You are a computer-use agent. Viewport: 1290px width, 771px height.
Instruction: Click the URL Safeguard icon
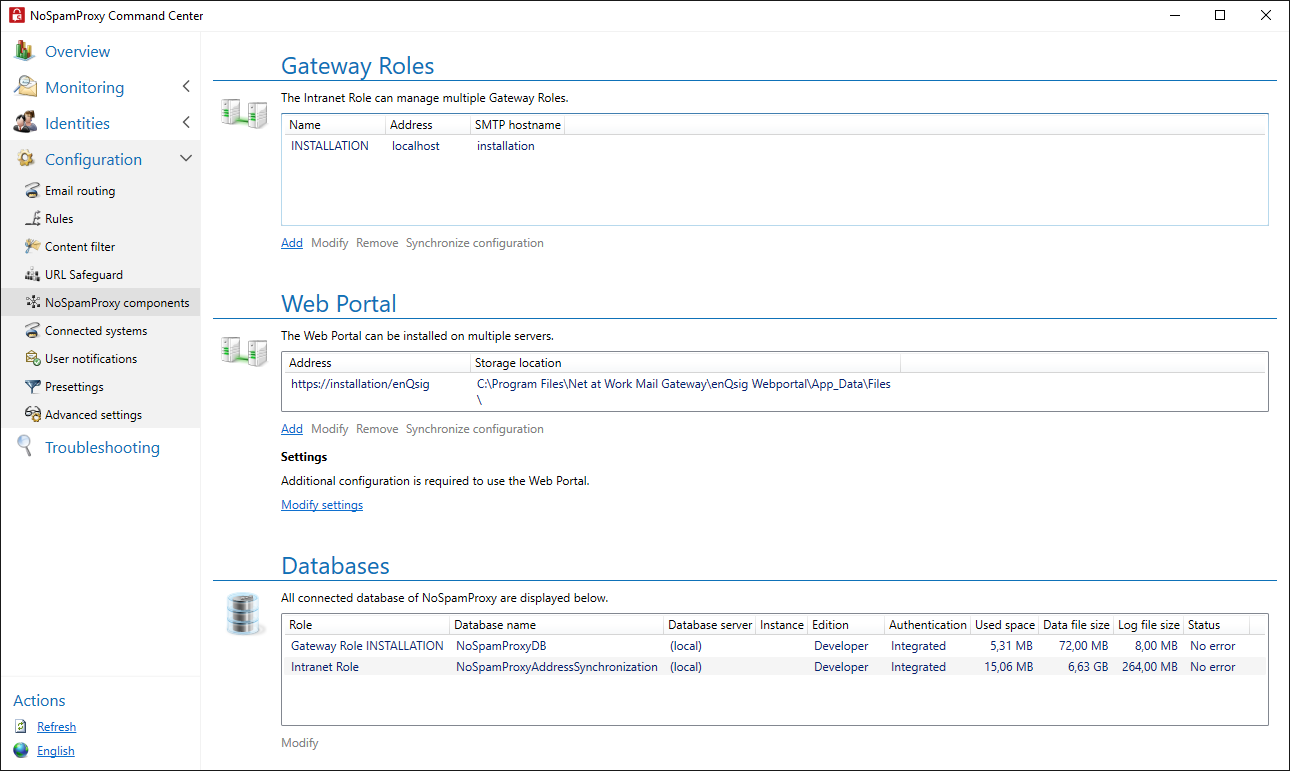tap(33, 275)
